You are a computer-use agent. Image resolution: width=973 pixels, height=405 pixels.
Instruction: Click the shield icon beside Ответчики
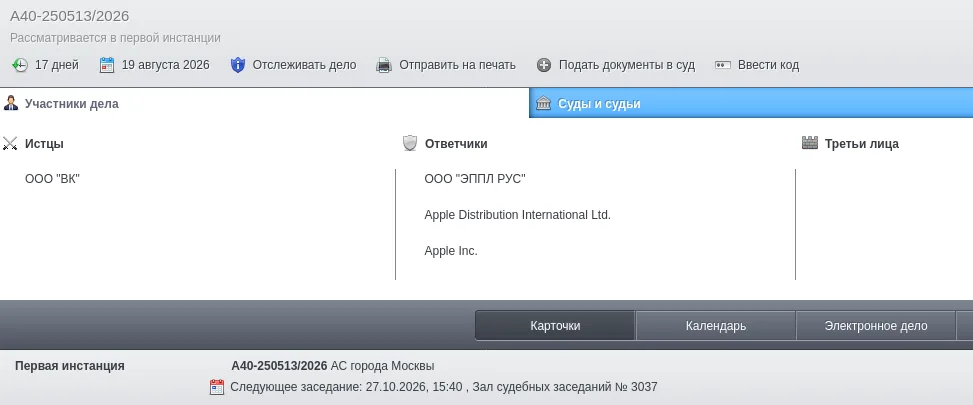coord(410,144)
